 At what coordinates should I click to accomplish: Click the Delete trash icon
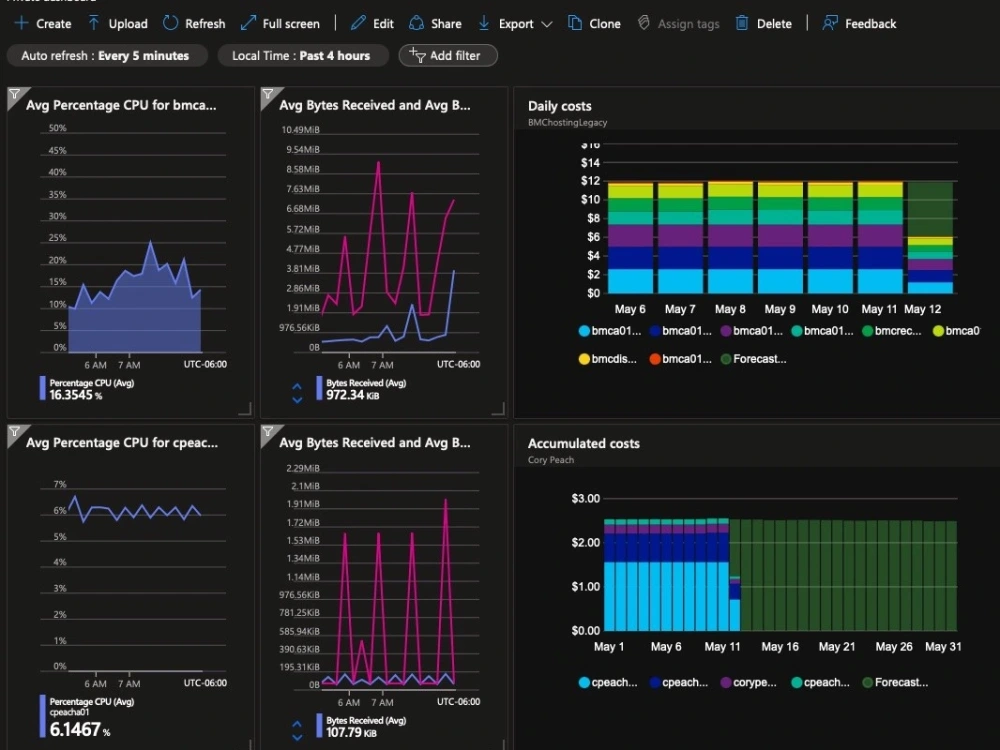(742, 23)
